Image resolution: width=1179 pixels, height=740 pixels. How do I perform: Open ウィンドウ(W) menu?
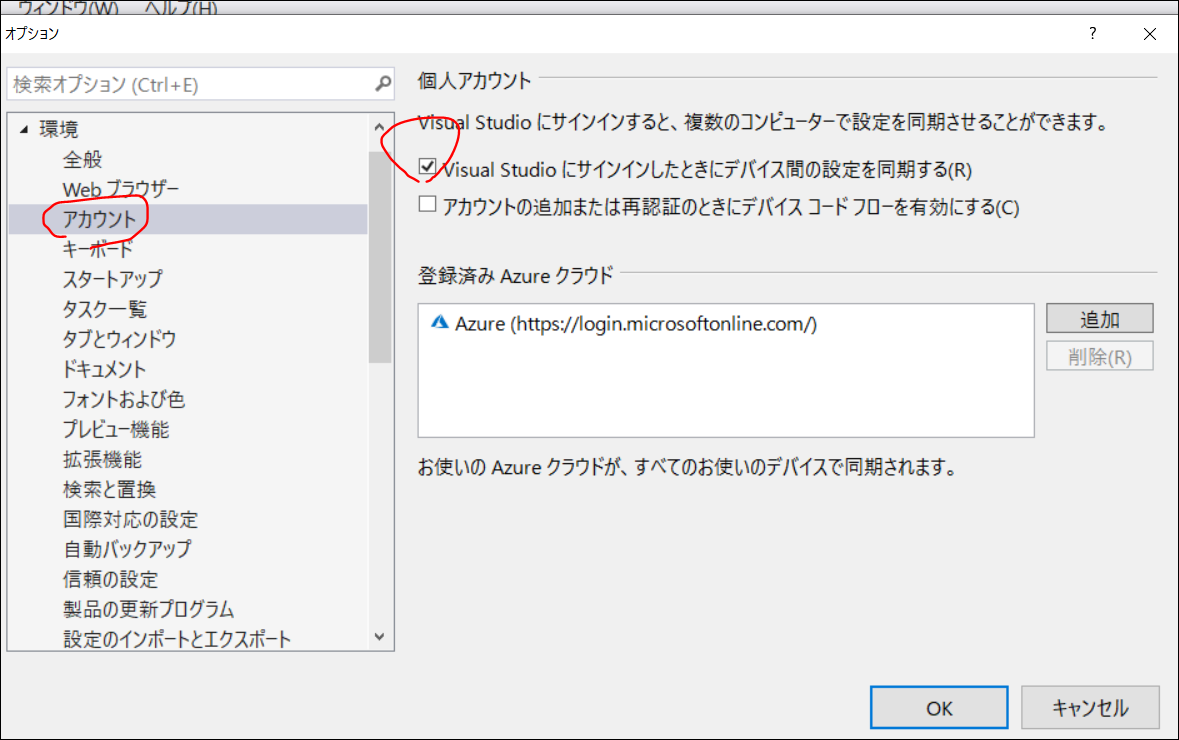pyautogui.click(x=68, y=8)
